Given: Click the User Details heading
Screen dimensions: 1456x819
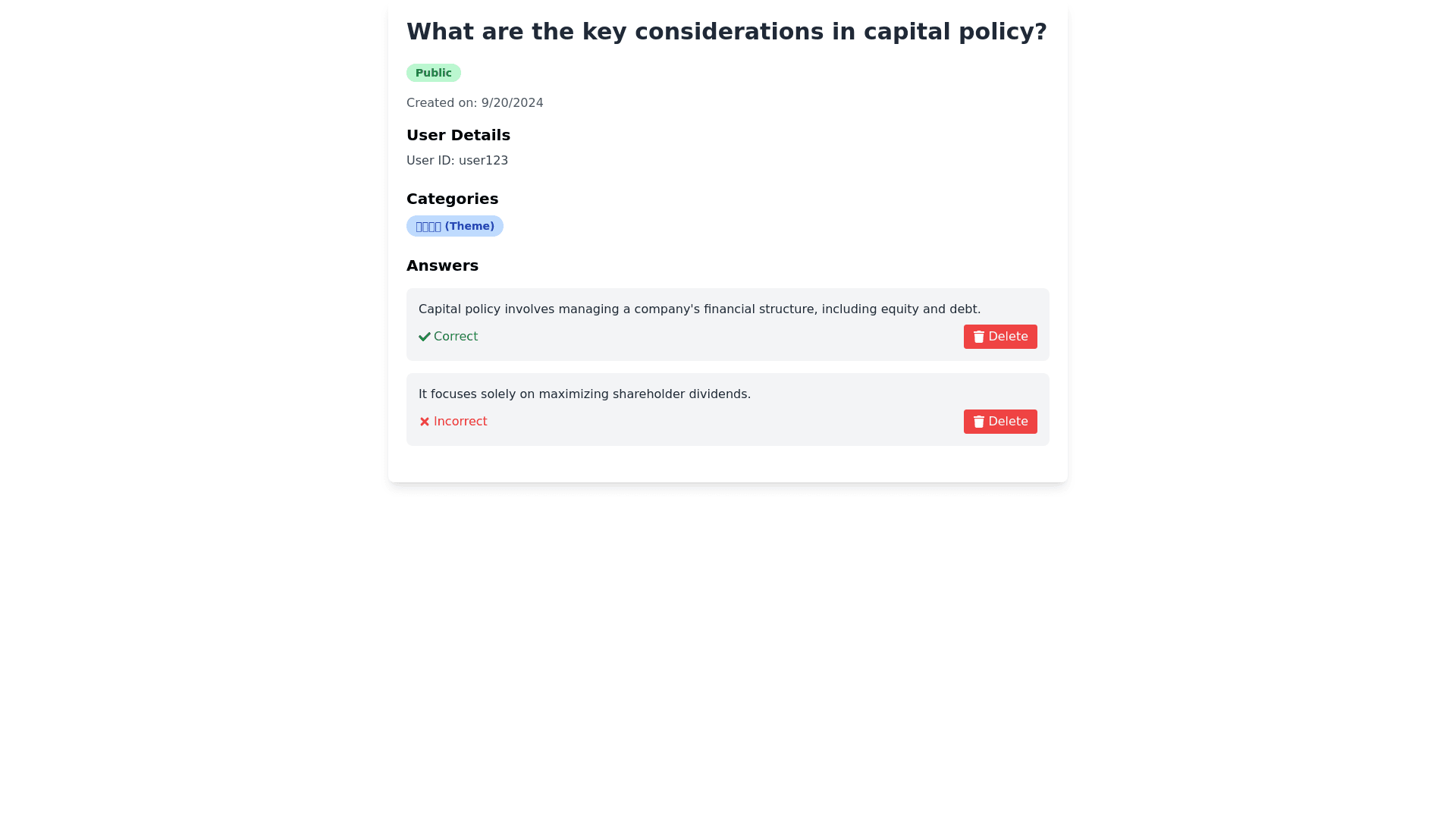Looking at the screenshot, I should click(x=458, y=135).
